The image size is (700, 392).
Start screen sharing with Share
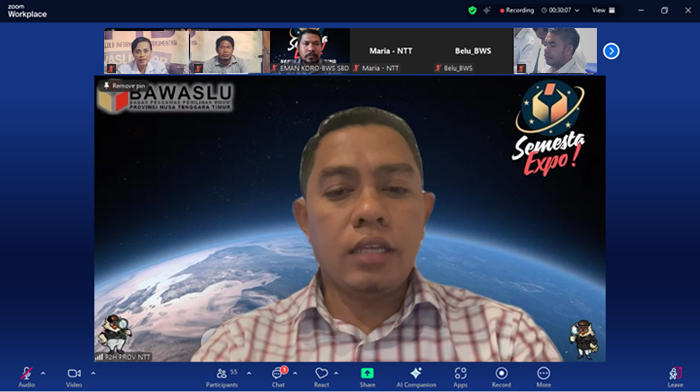(x=367, y=377)
